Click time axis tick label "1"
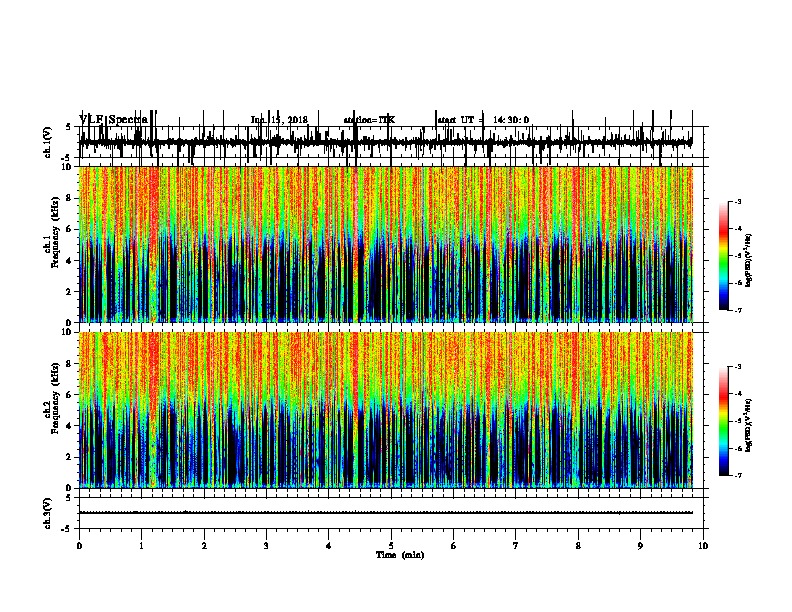Screen dimensions: 792x612 [142, 546]
